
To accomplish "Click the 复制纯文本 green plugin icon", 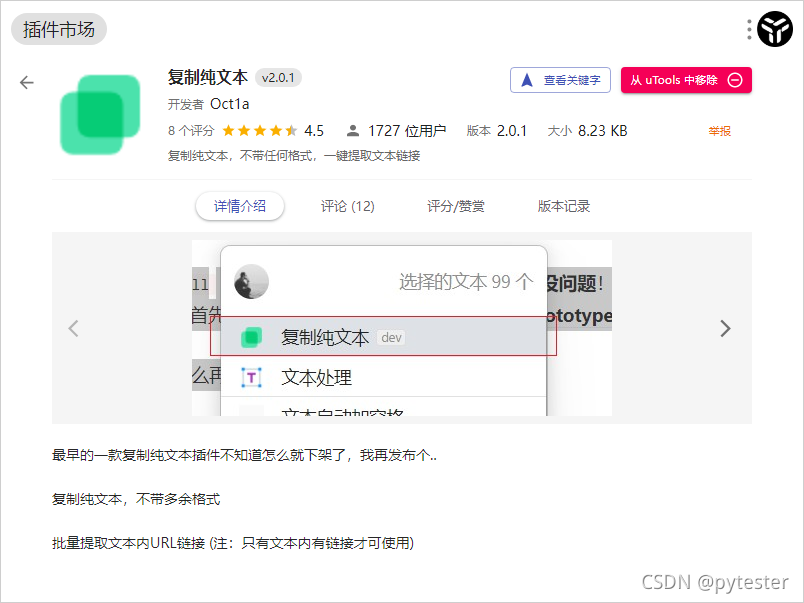I will pyautogui.click(x=100, y=115).
